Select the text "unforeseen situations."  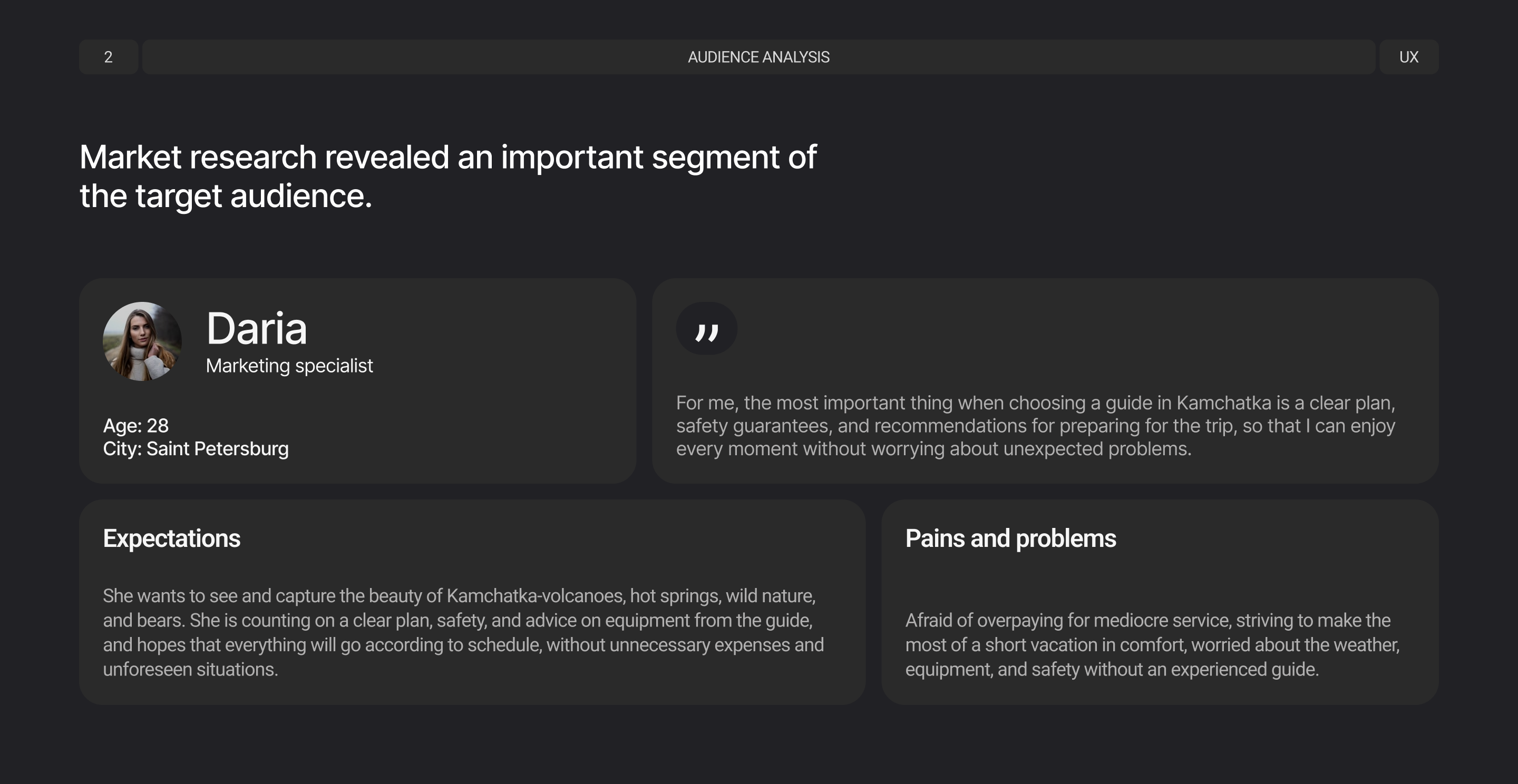click(190, 669)
